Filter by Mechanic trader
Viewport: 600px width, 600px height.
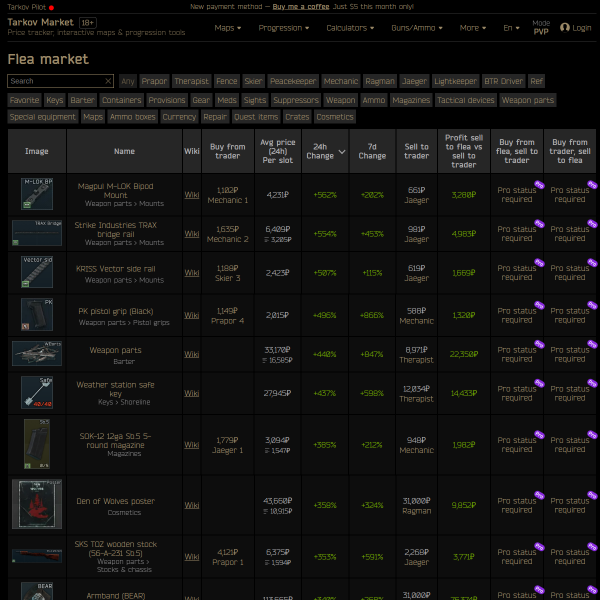[341, 81]
